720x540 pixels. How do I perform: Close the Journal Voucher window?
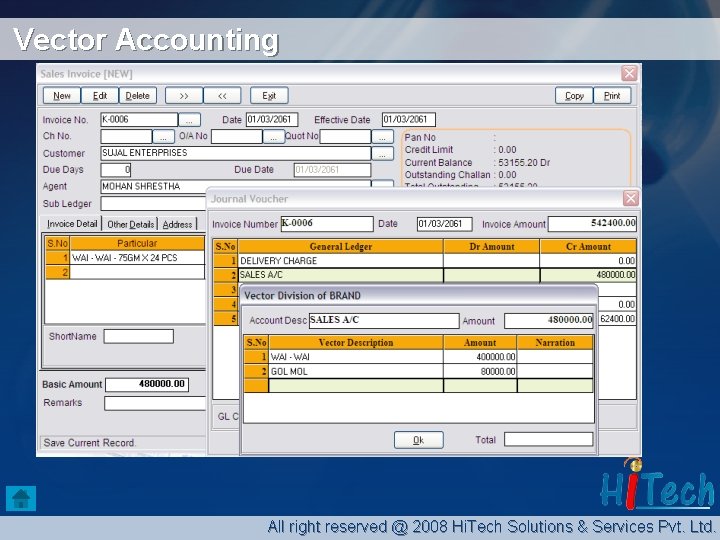pyautogui.click(x=630, y=198)
